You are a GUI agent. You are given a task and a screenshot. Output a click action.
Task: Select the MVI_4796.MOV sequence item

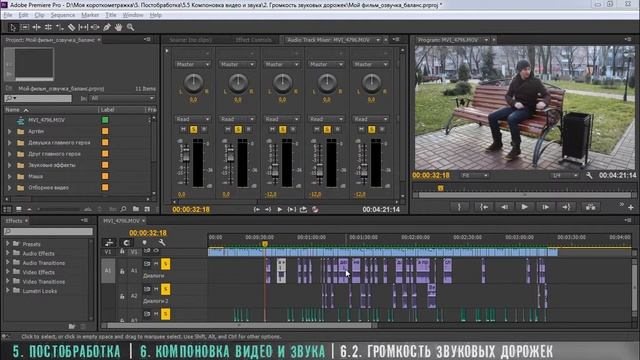(46, 120)
